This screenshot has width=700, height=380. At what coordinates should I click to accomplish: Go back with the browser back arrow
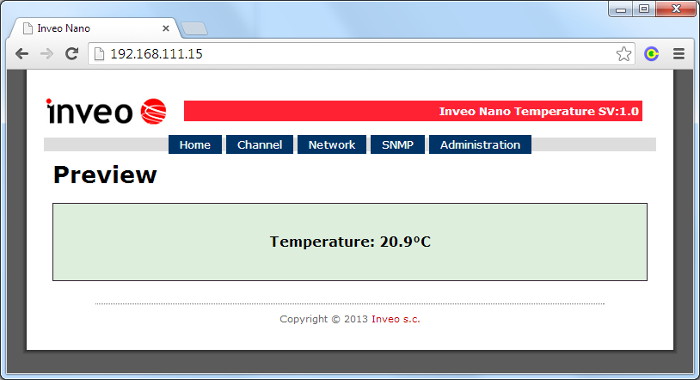coord(21,54)
